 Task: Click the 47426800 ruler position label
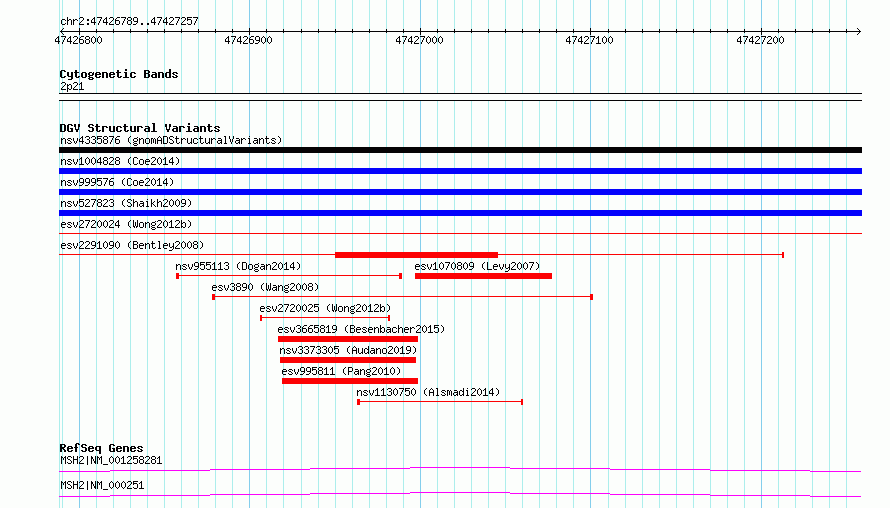coord(78,40)
